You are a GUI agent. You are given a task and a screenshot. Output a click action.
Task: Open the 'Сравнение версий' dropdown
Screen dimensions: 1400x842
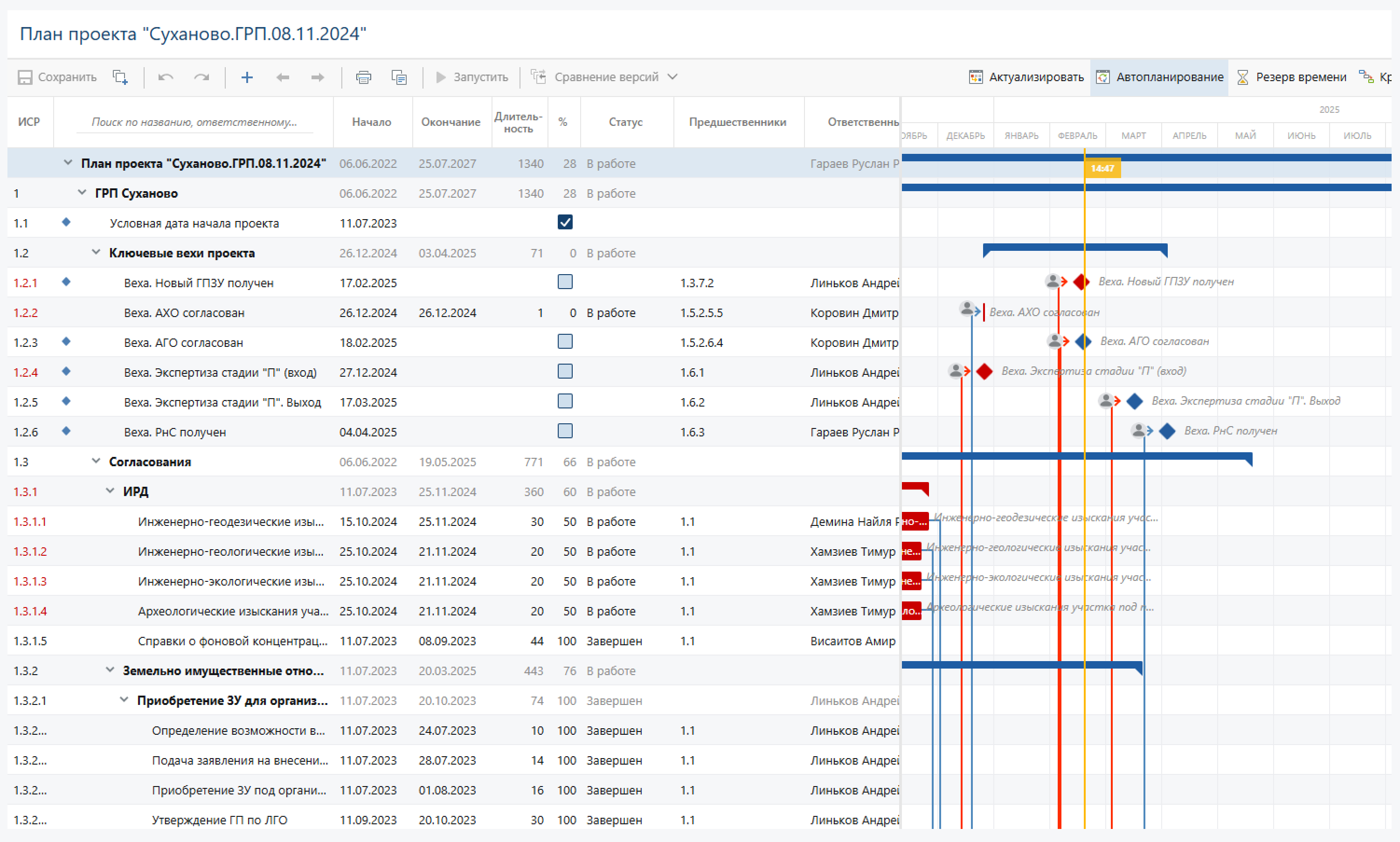672,77
